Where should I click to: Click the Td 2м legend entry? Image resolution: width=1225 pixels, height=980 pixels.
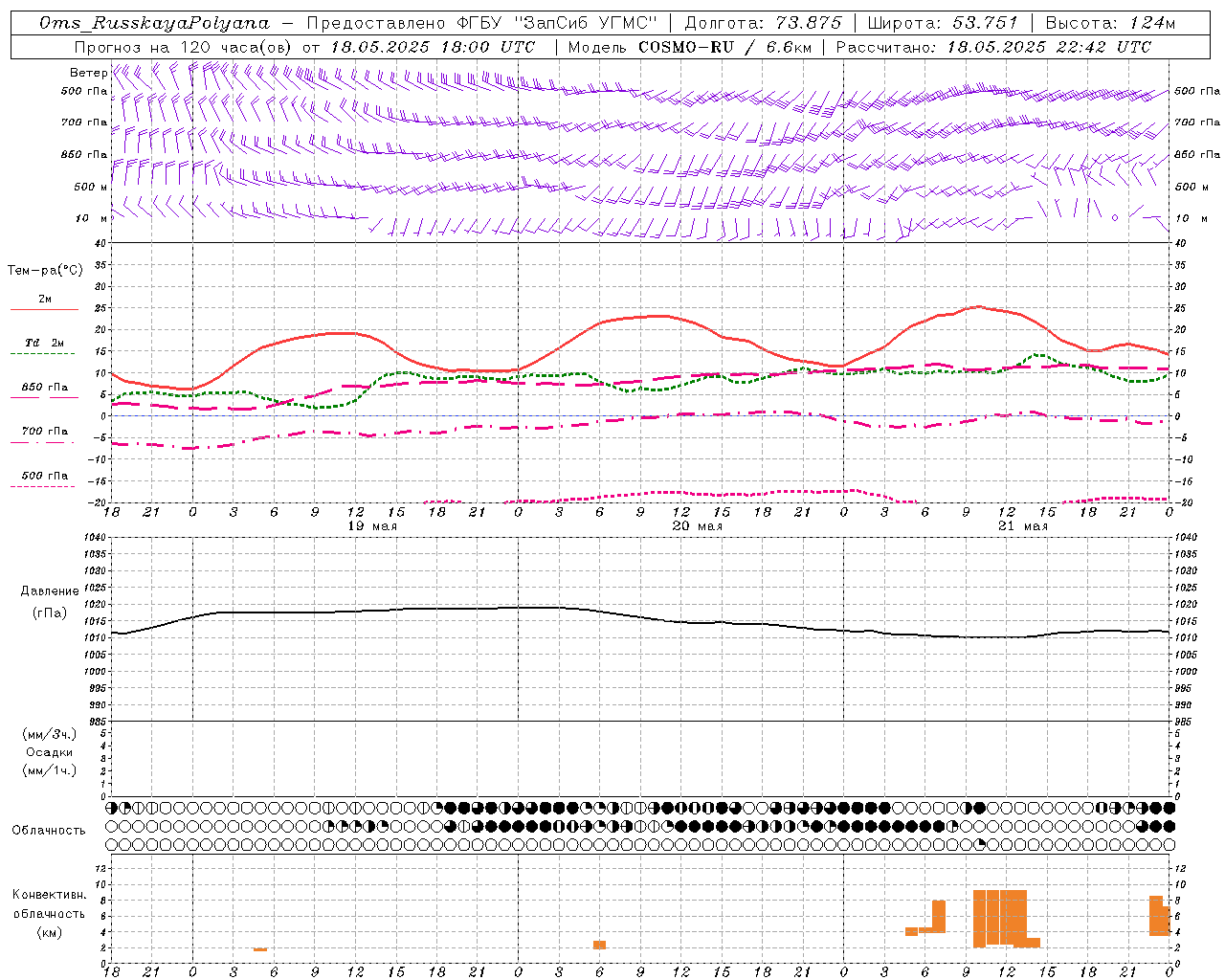click(x=44, y=346)
